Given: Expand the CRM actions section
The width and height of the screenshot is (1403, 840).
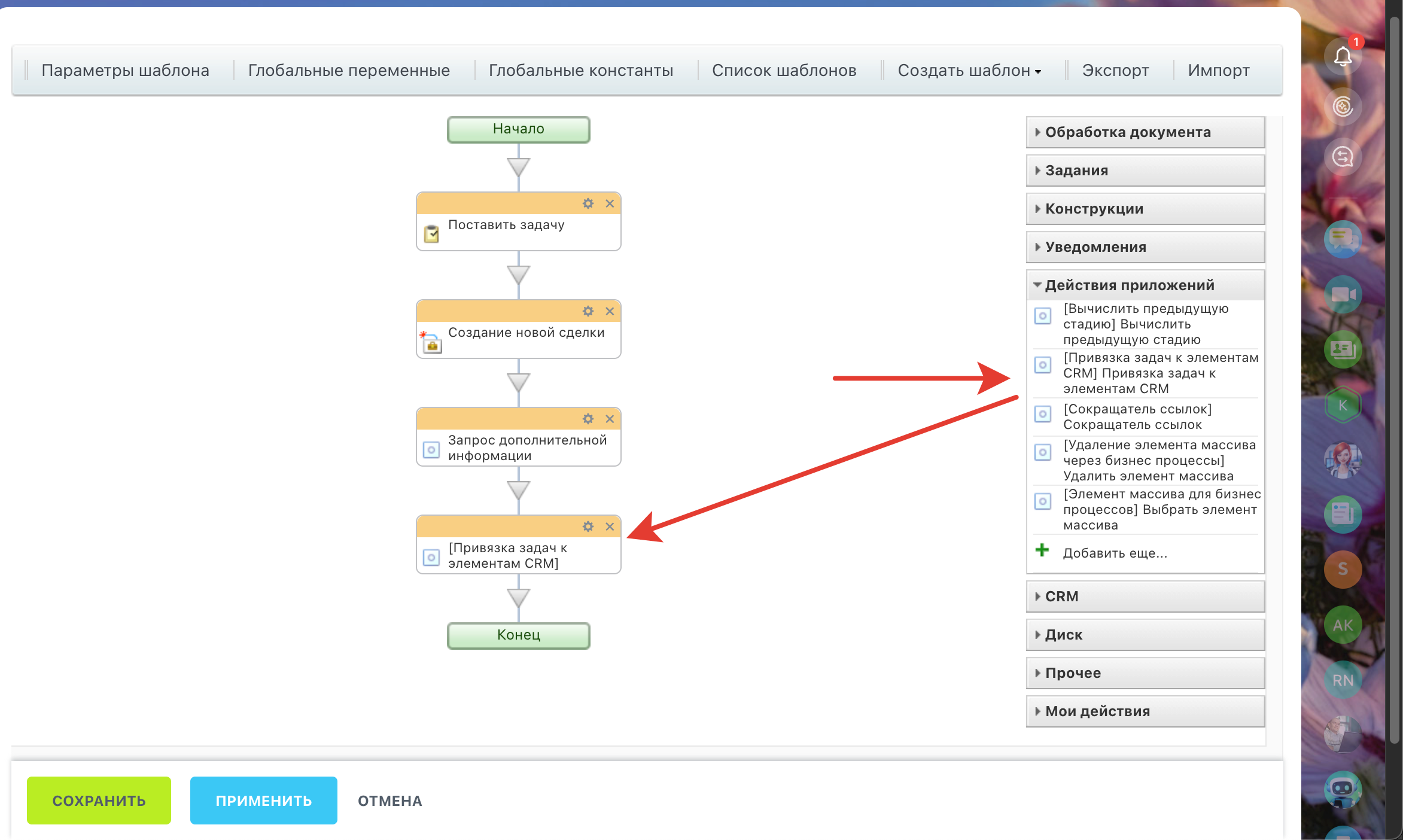Looking at the screenshot, I should coord(1062,596).
